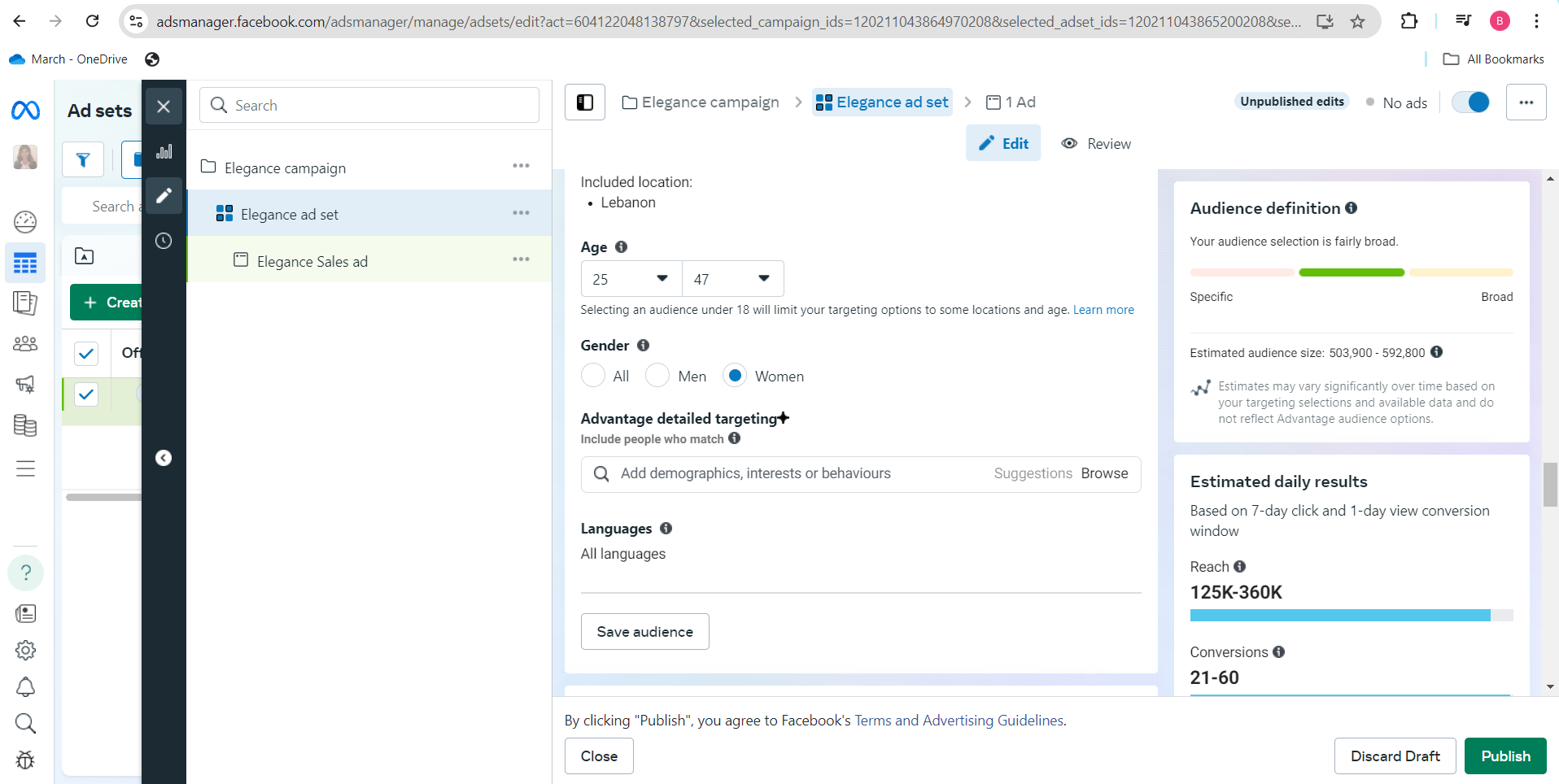Open the campaigns table grid icon
This screenshot has width=1559, height=784.
(x=25, y=263)
